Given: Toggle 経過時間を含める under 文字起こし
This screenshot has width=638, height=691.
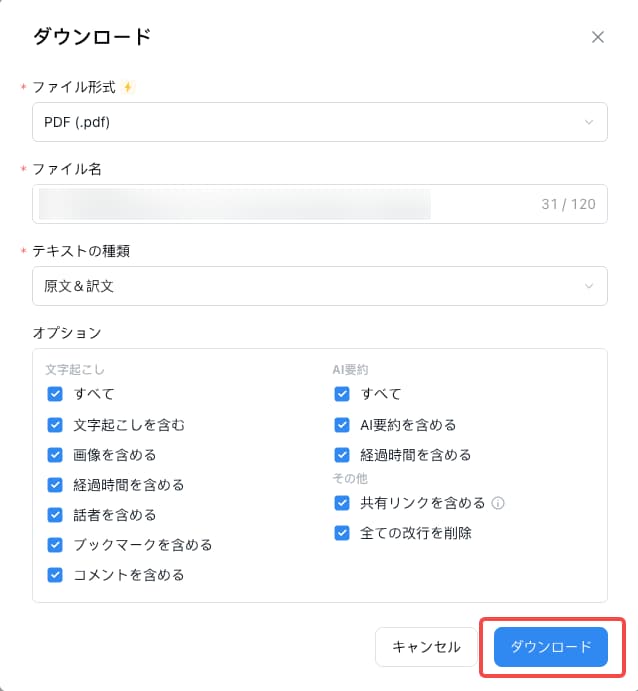Looking at the screenshot, I should coord(55,485).
